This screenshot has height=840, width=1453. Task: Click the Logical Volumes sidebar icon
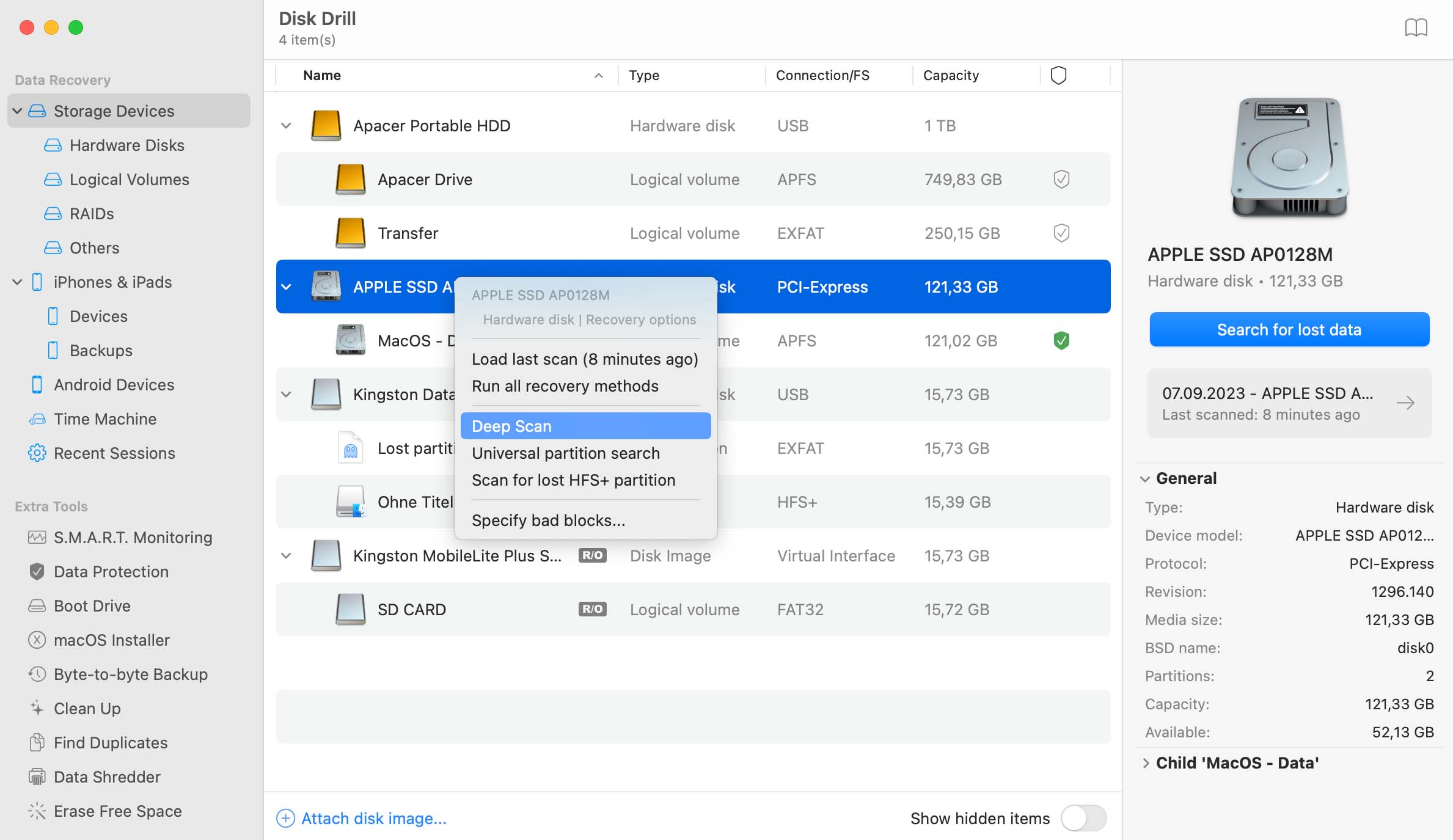[x=53, y=179]
